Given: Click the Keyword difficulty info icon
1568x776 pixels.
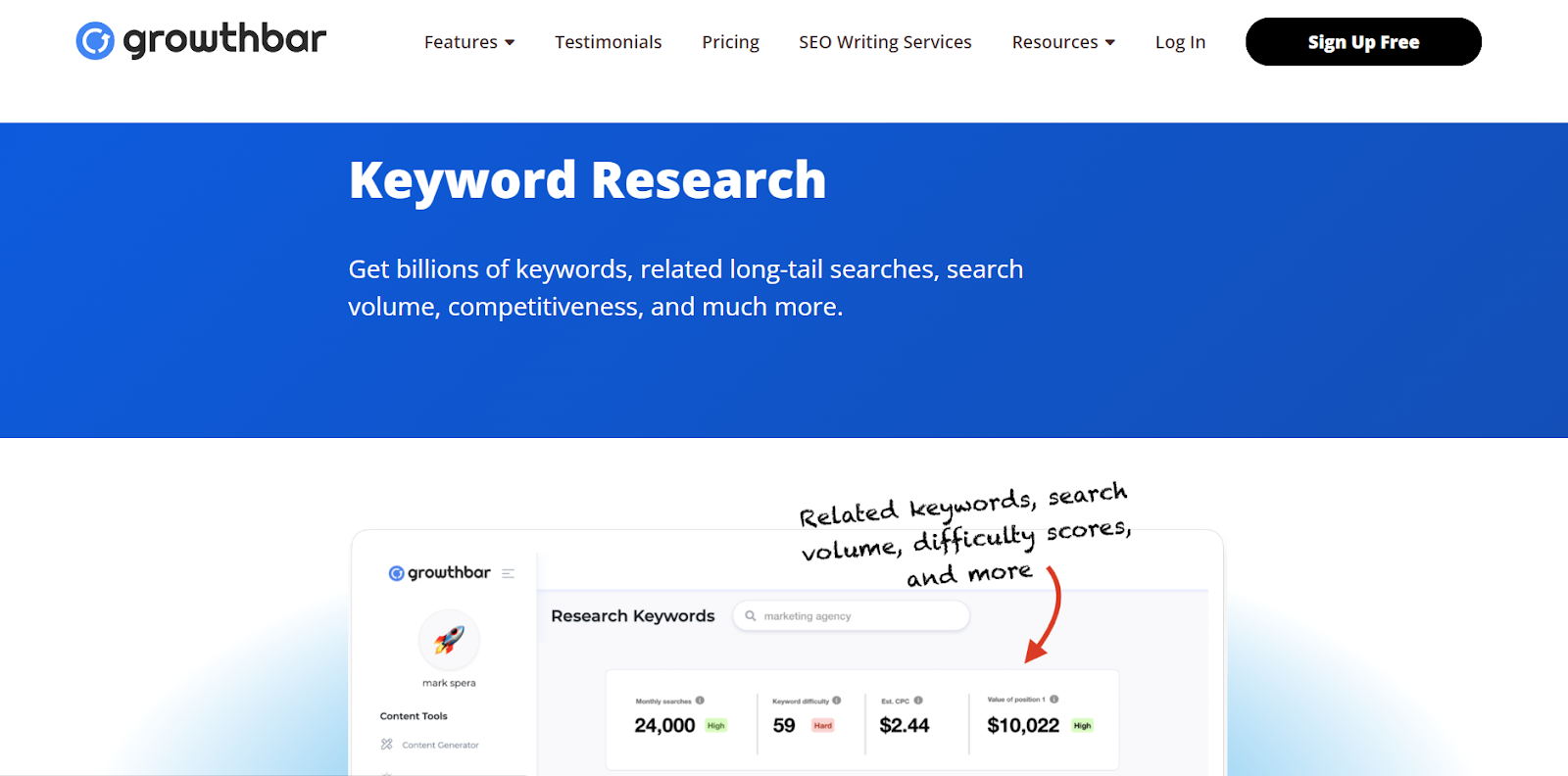Looking at the screenshot, I should point(837,701).
